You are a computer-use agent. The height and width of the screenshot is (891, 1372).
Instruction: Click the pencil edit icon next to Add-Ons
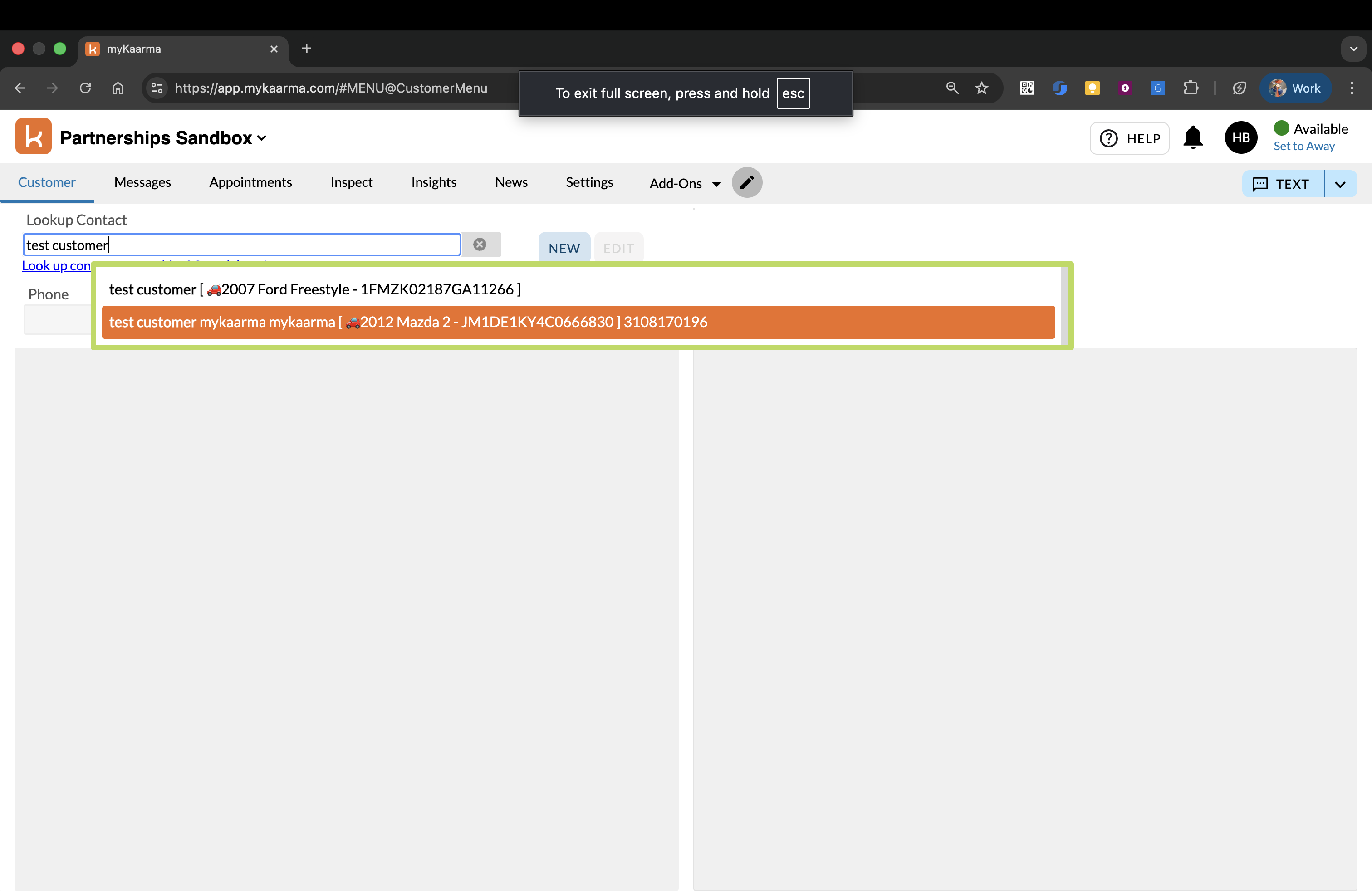[x=746, y=183]
